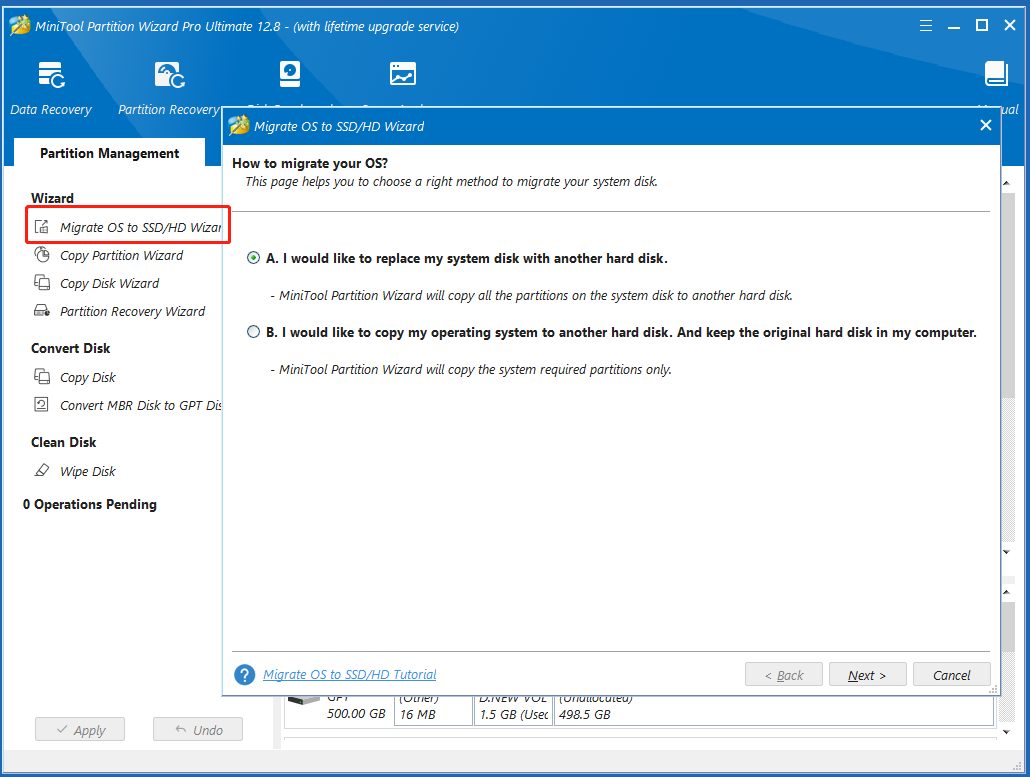Open the Manual book icon
This screenshot has width=1030, height=777.
996,76
